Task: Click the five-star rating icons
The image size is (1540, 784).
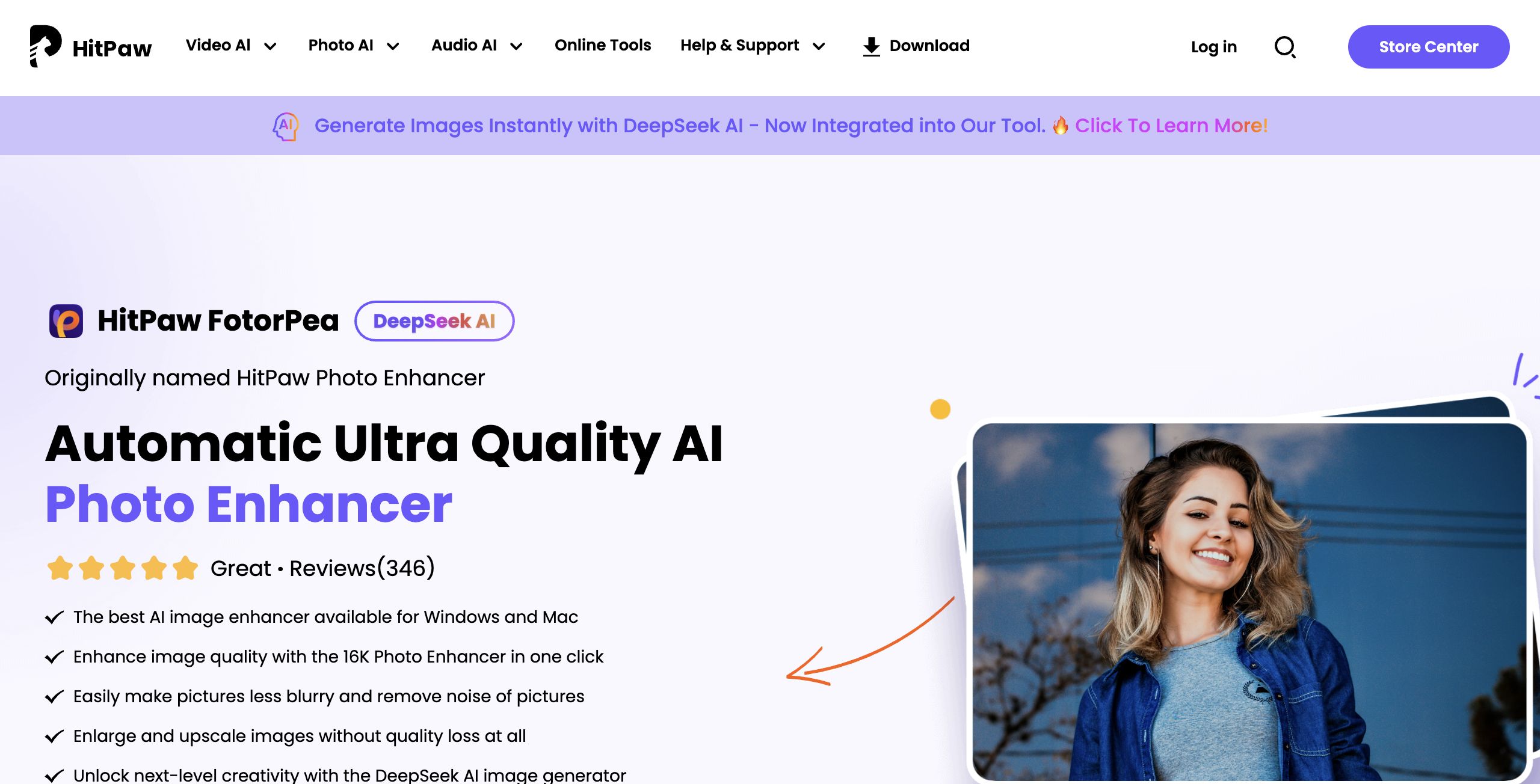Action: point(123,568)
